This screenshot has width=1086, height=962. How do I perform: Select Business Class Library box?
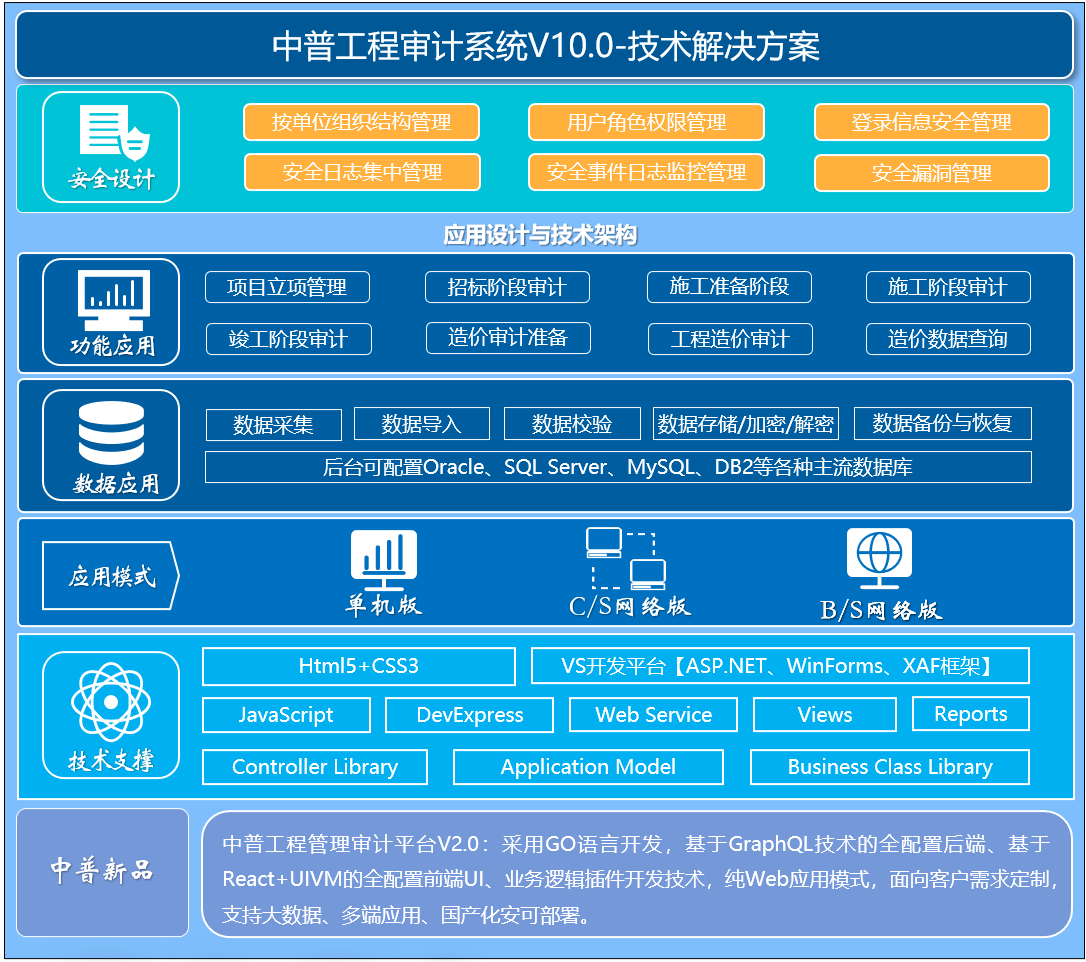tap(890, 767)
